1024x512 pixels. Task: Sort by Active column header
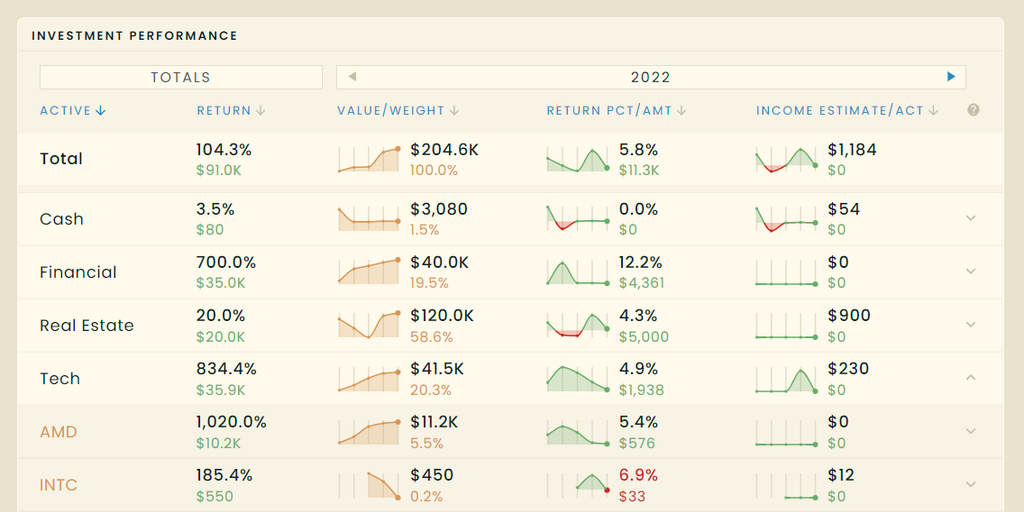coord(73,111)
